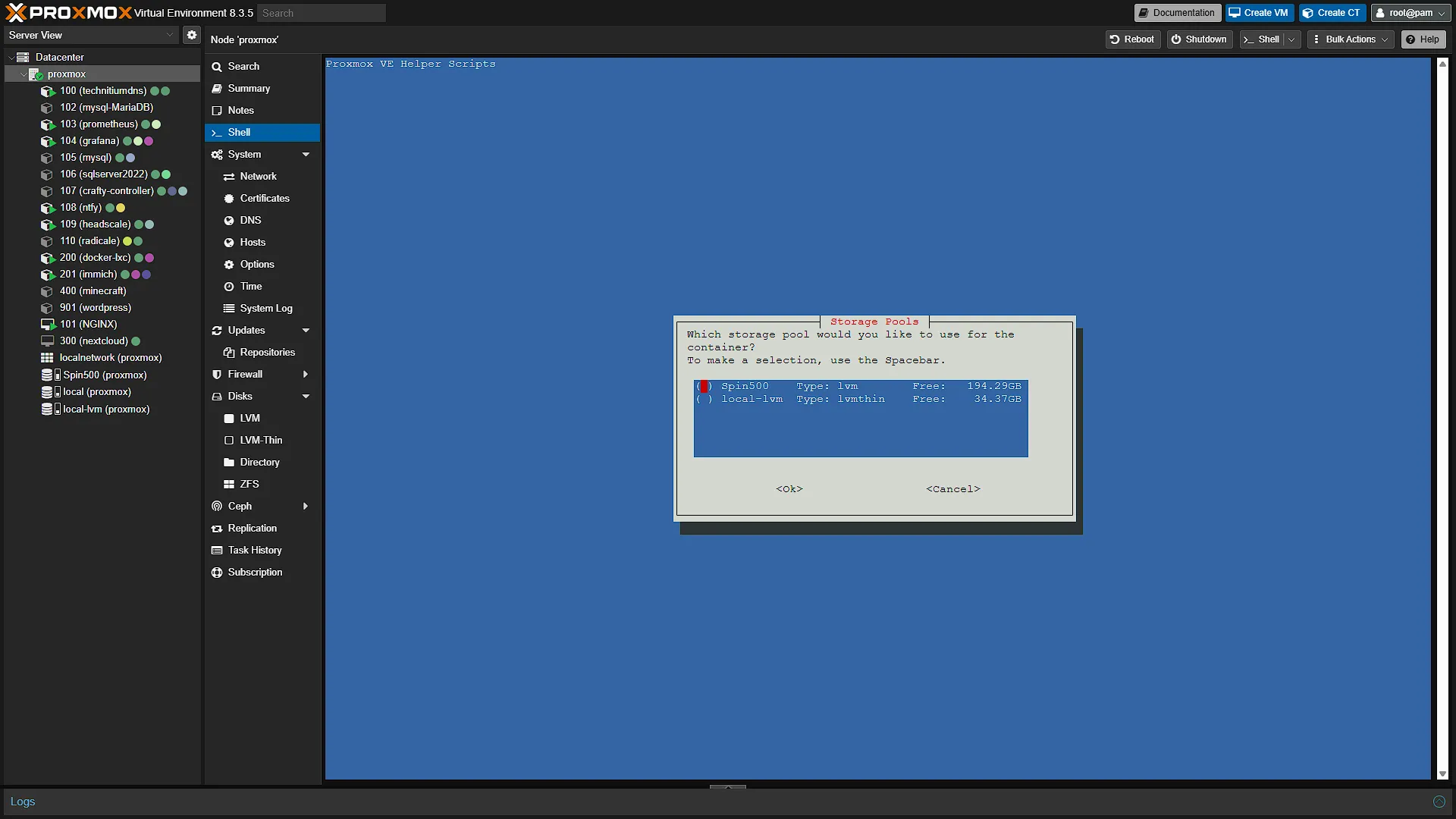Image resolution: width=1456 pixels, height=819 pixels.
Task: Click the Datacenter server icon
Action: pyautogui.click(x=23, y=57)
